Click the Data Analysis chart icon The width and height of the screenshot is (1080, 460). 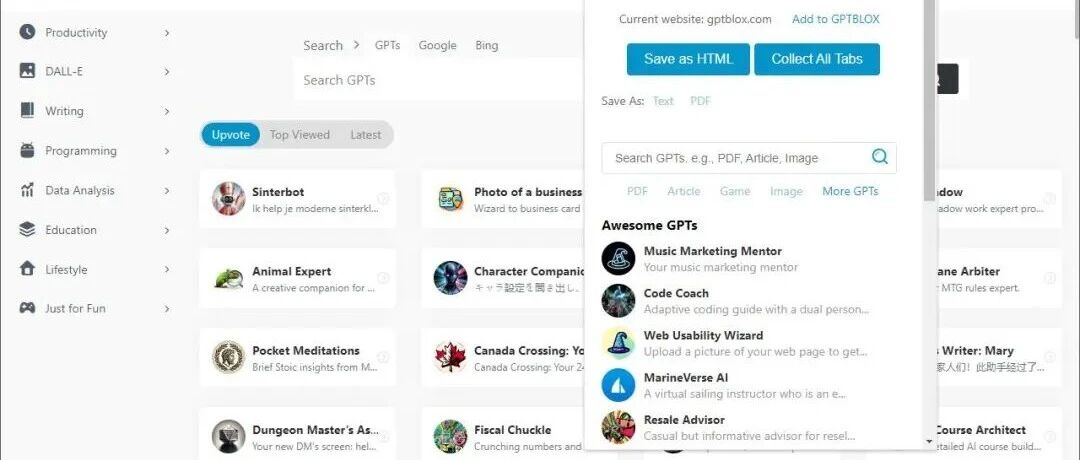pyautogui.click(x=27, y=190)
